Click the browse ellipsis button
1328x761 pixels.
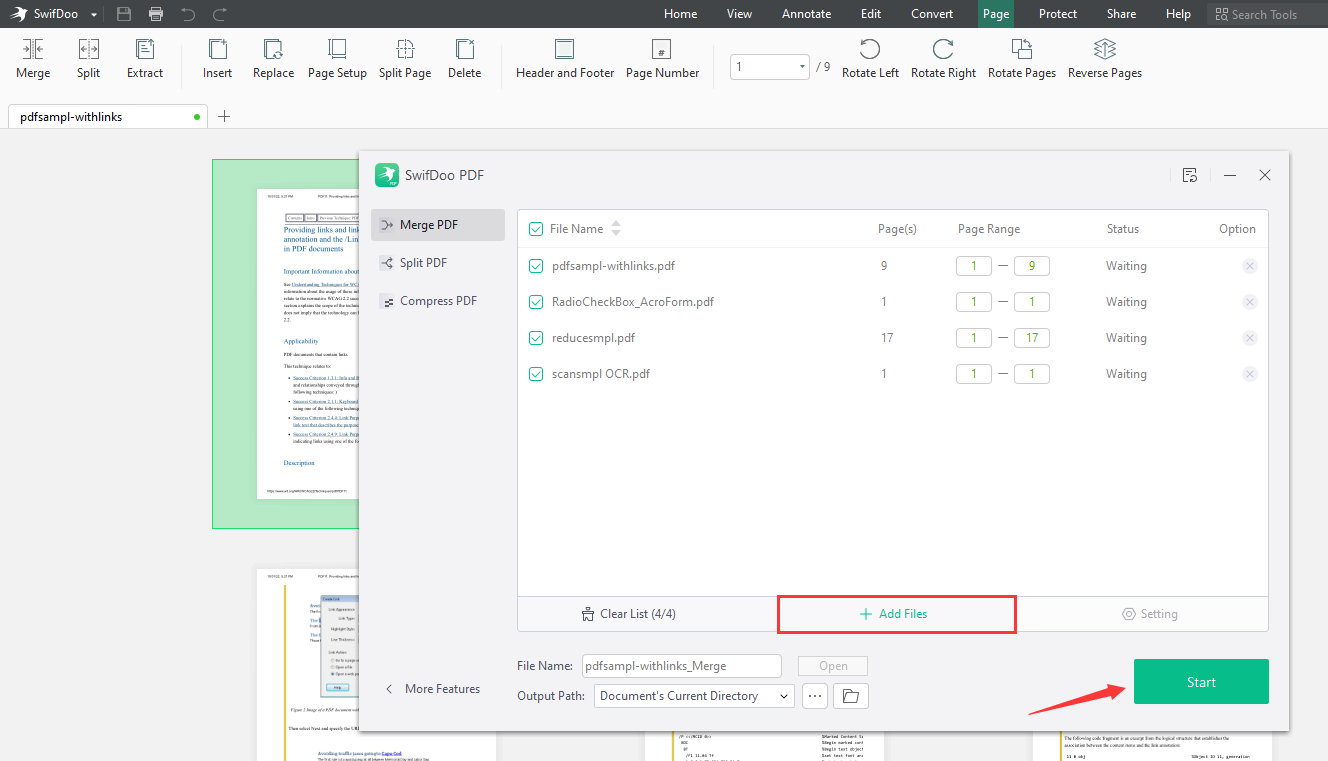[815, 696]
